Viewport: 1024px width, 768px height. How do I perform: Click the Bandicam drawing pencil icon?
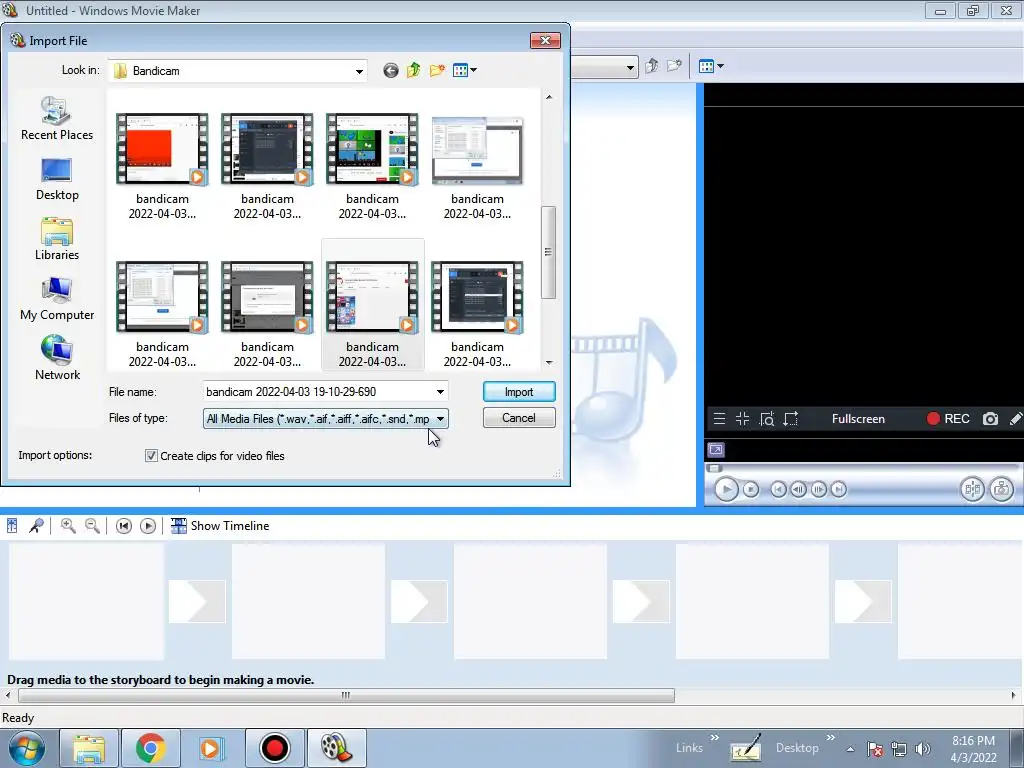click(1016, 419)
